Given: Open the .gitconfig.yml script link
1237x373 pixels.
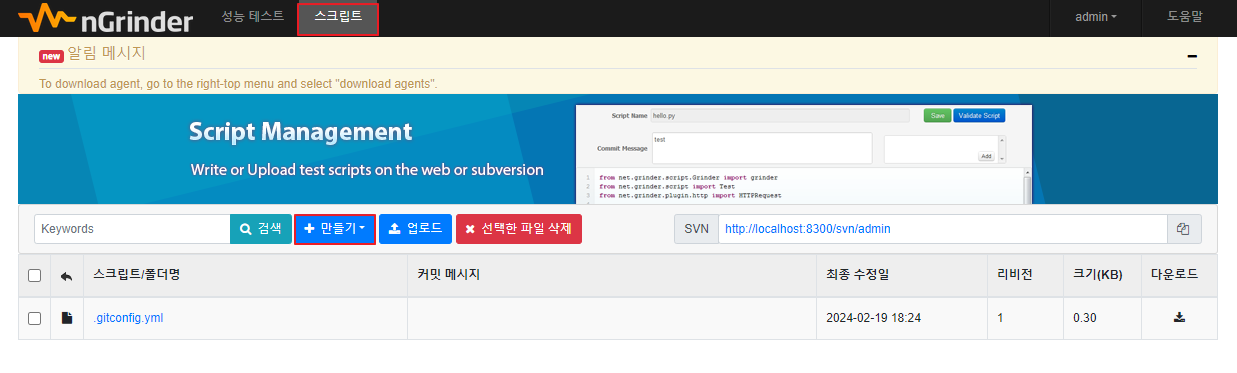Looking at the screenshot, I should tap(128, 318).
